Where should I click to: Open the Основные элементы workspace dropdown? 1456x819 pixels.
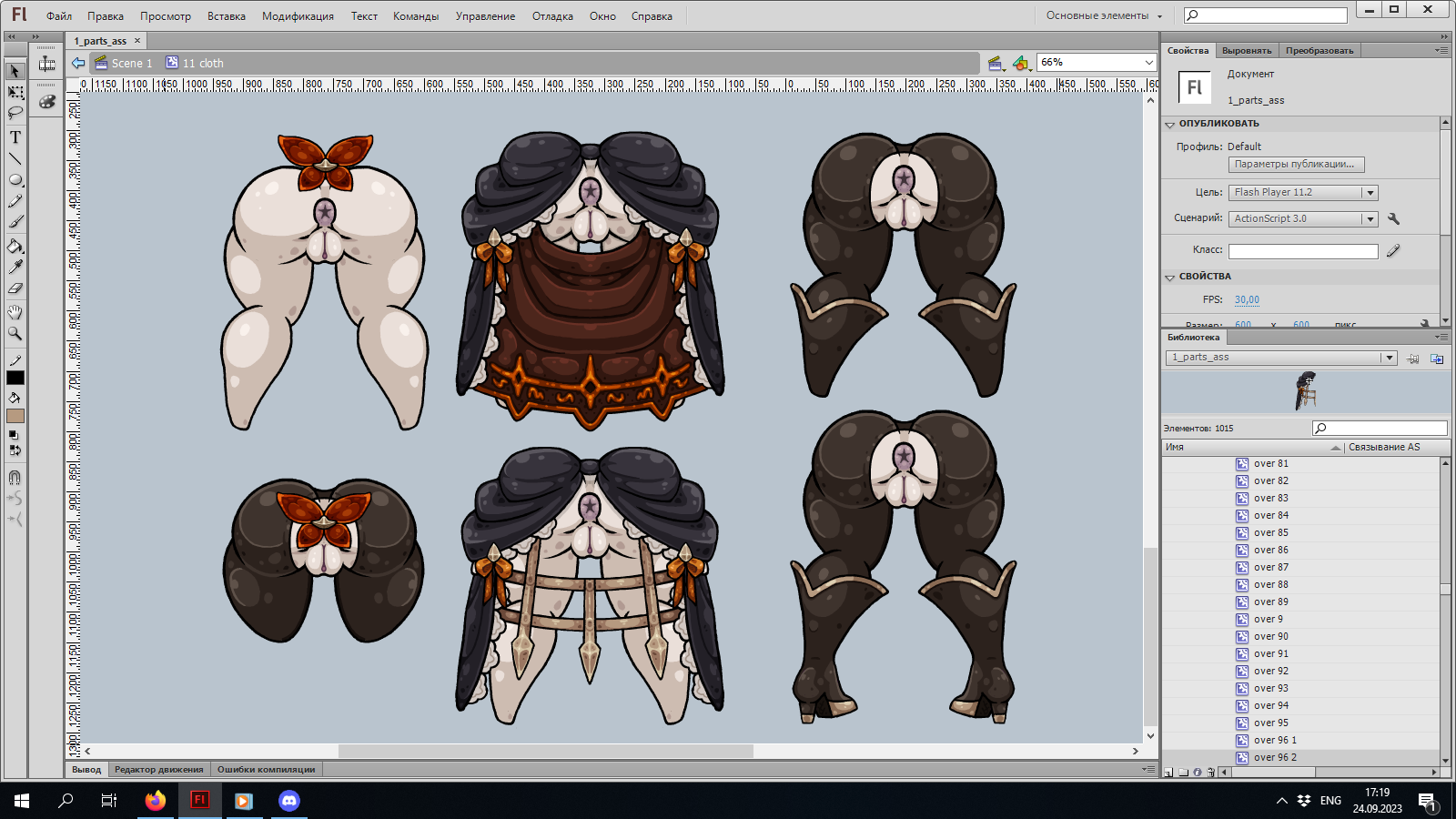1104,15
